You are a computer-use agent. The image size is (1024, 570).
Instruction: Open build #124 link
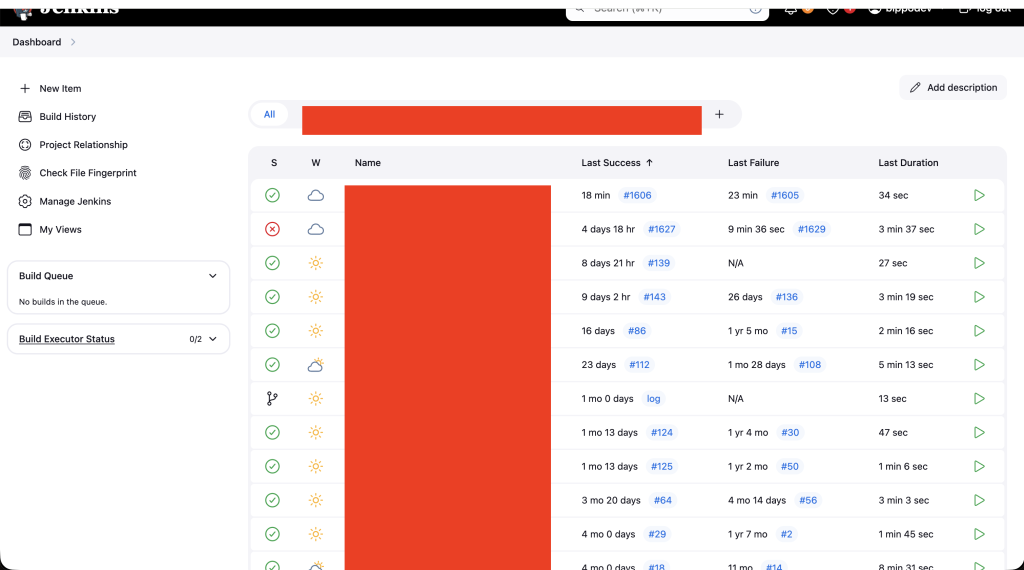[662, 433]
